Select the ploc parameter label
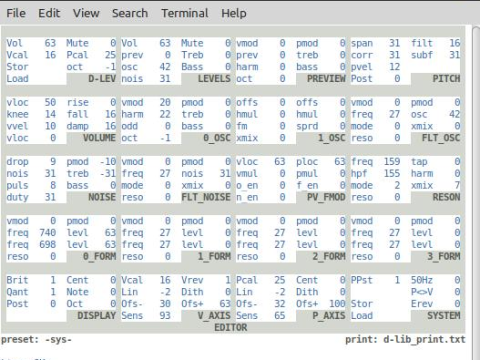480x360 pixels. click(x=307, y=162)
